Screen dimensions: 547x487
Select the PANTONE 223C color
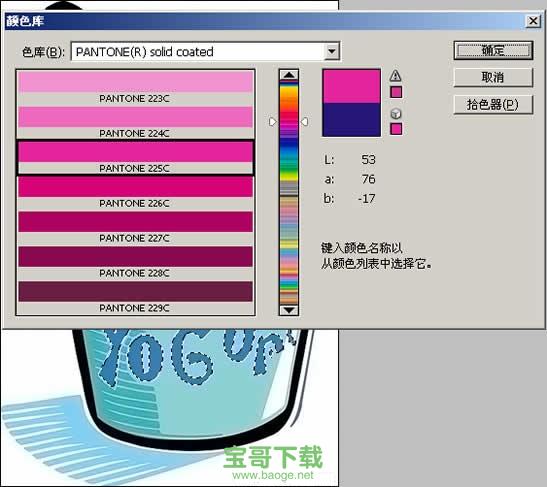[x=135, y=88]
